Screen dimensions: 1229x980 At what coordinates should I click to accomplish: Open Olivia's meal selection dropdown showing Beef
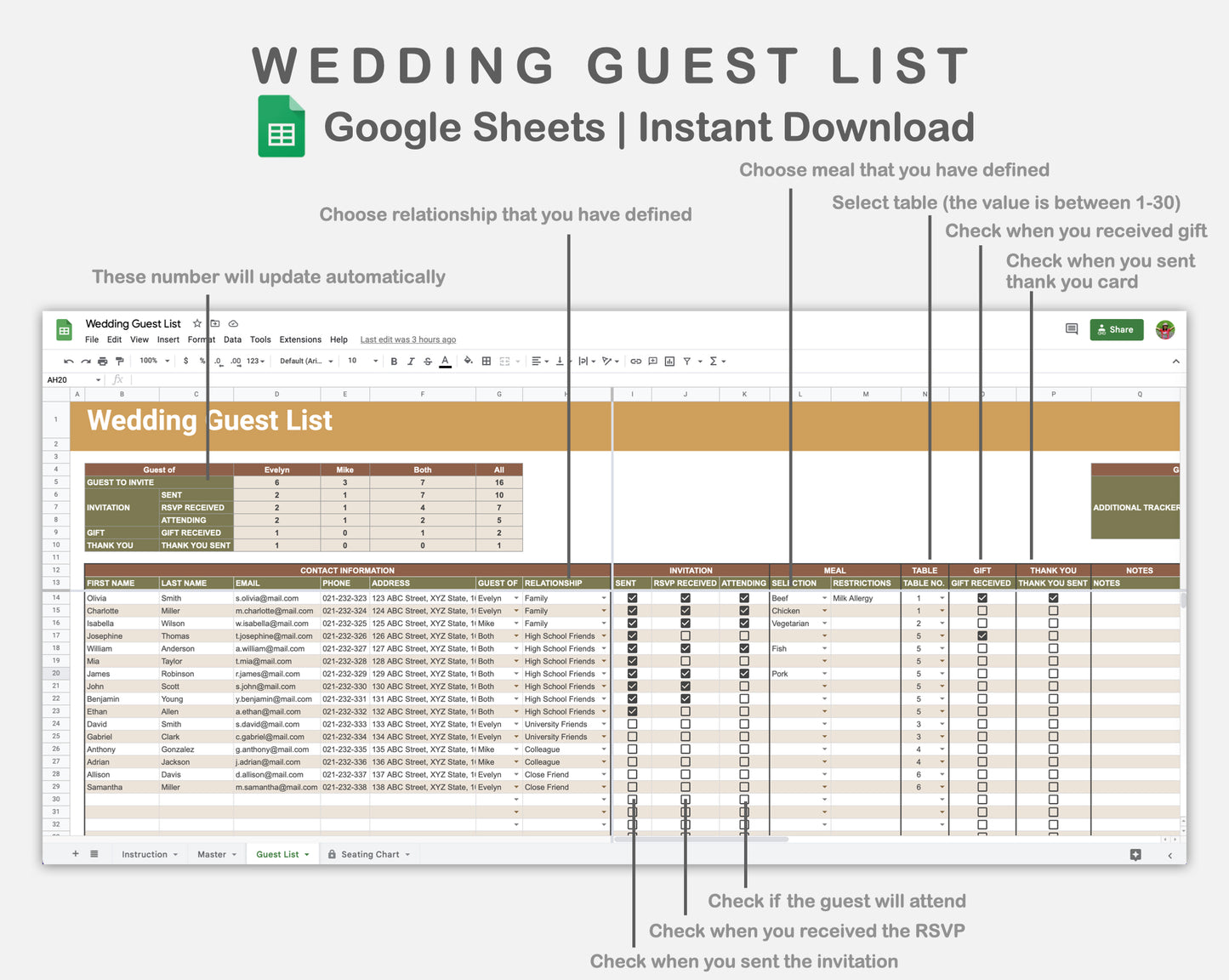click(823, 598)
